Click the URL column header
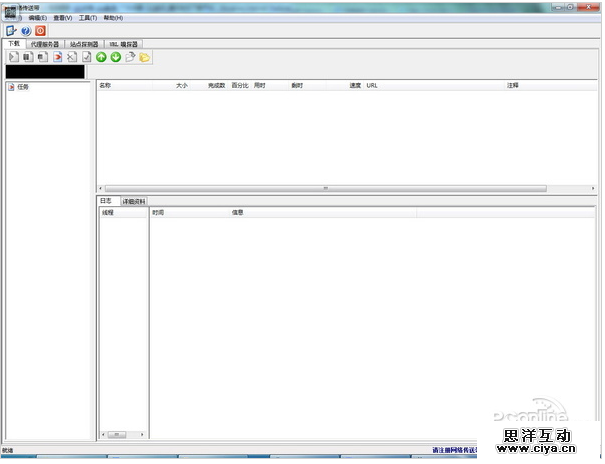The height and width of the screenshot is (464, 605). (372, 85)
